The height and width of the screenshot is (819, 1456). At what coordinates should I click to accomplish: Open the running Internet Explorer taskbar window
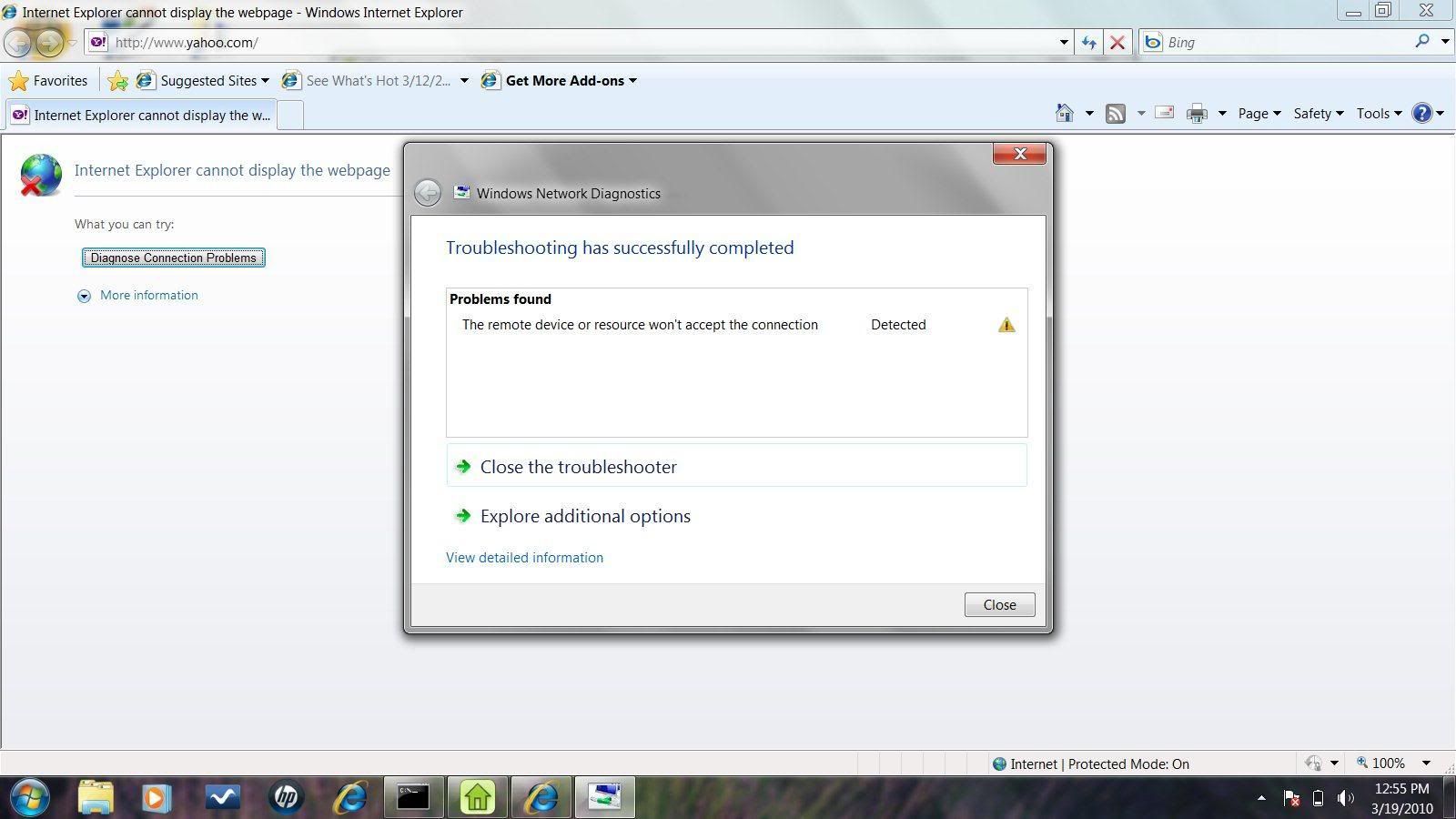(541, 798)
